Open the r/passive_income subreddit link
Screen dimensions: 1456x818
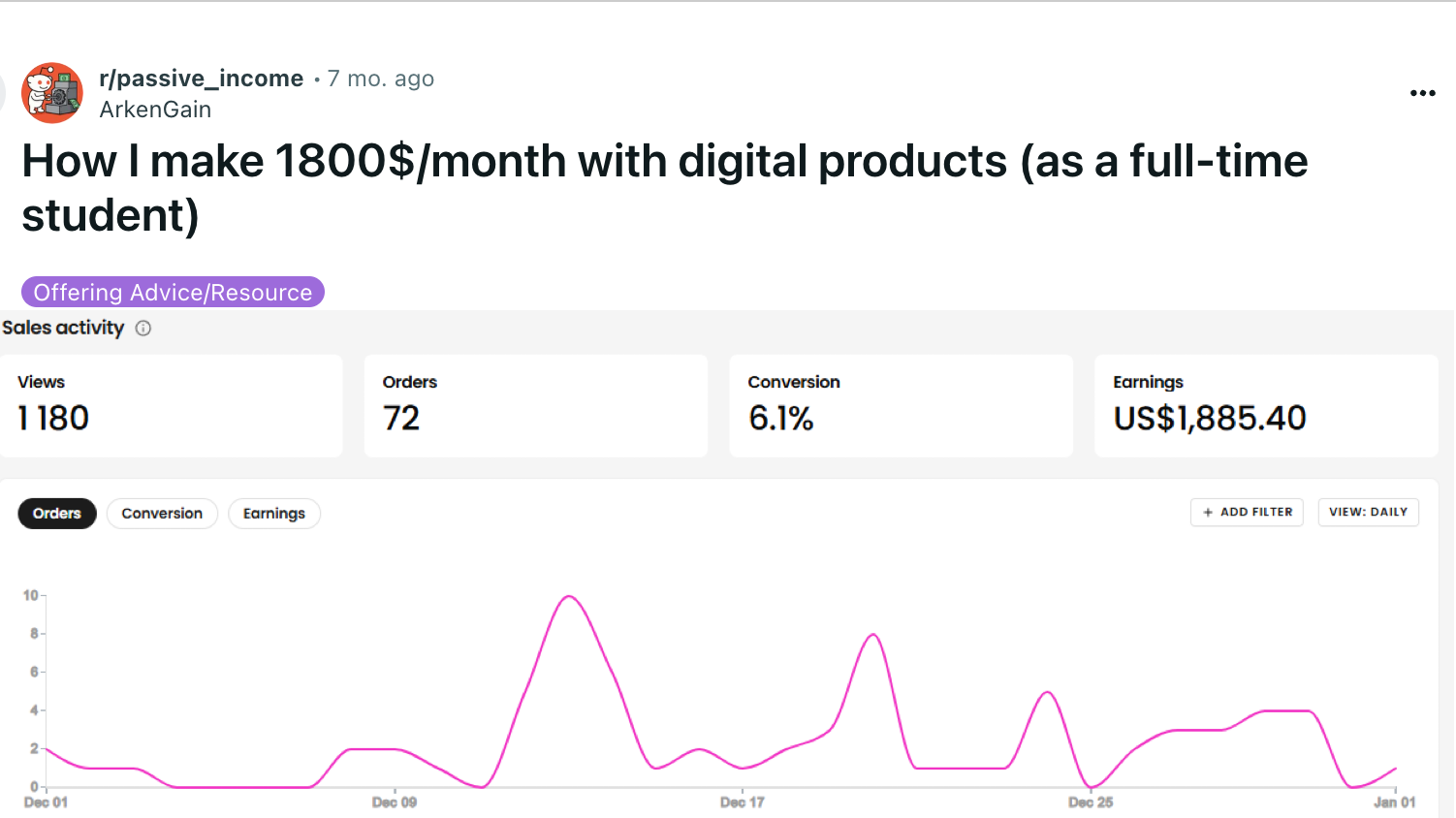click(201, 79)
